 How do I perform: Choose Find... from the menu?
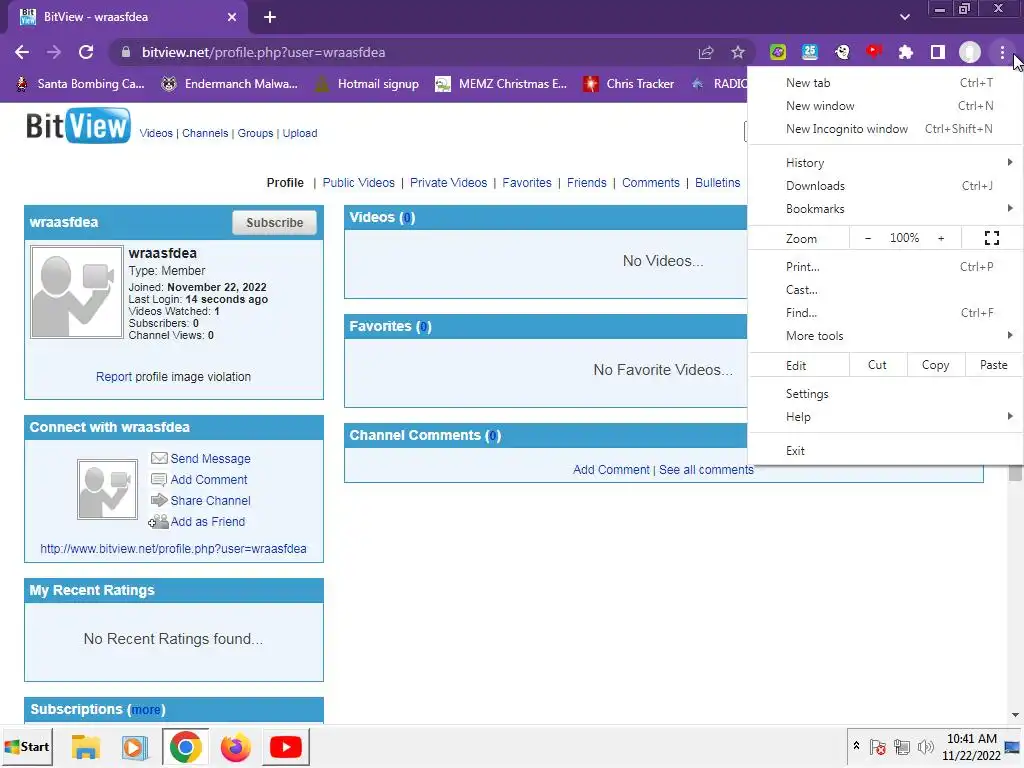(x=886, y=313)
